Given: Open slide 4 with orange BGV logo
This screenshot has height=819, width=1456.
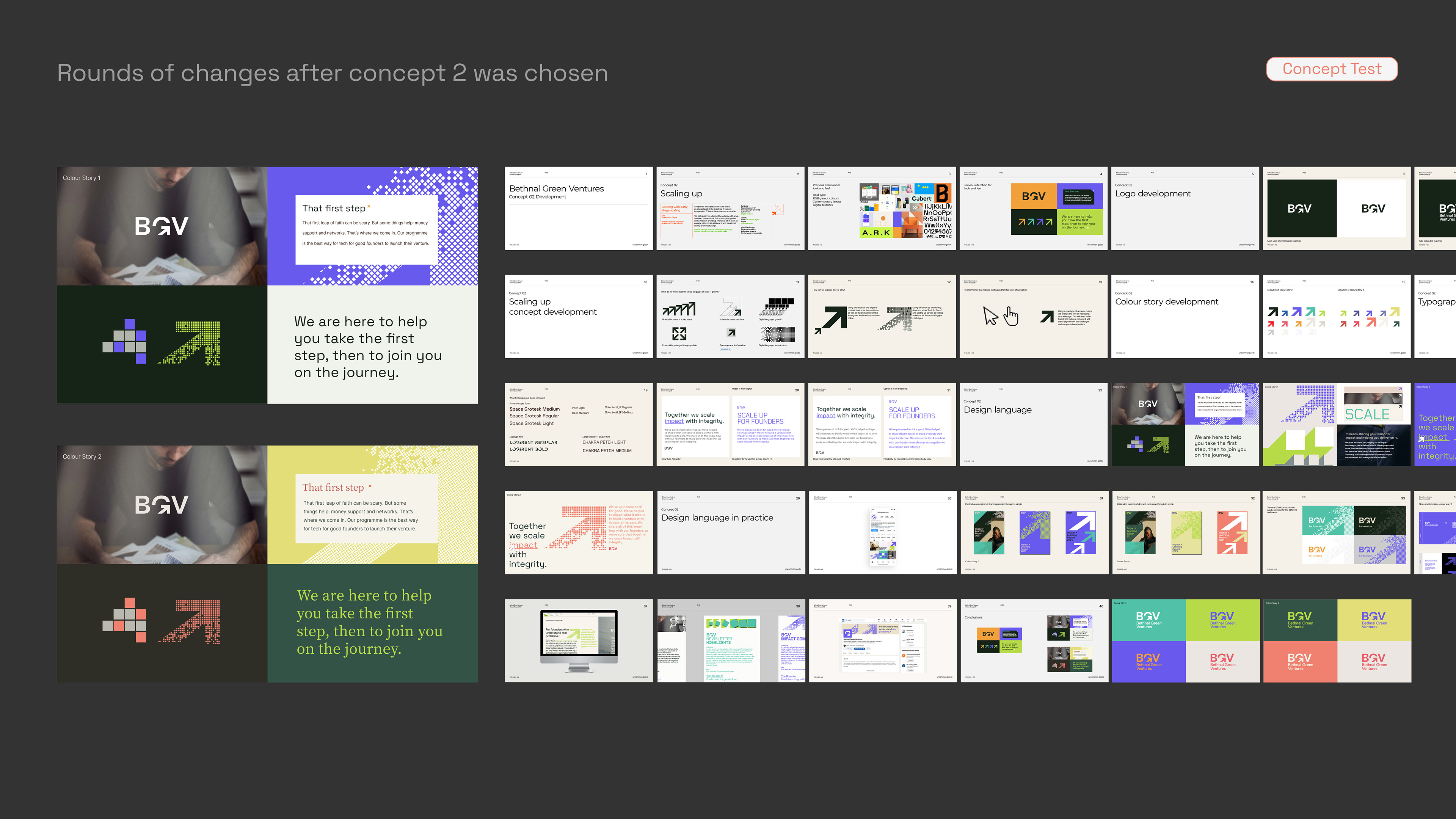Looking at the screenshot, I should [1033, 208].
